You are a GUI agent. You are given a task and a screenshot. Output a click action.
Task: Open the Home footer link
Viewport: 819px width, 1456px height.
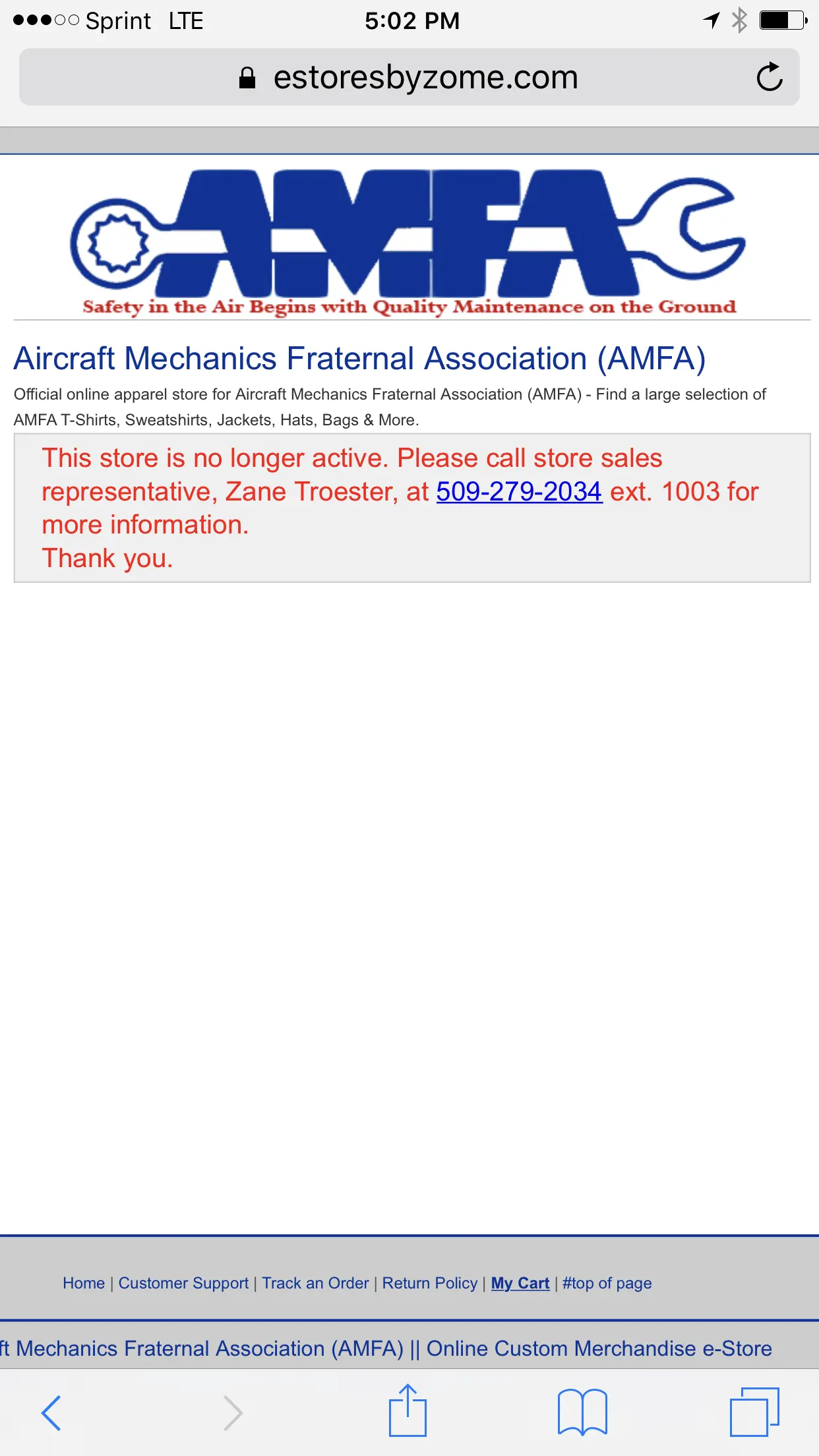[x=84, y=1283]
